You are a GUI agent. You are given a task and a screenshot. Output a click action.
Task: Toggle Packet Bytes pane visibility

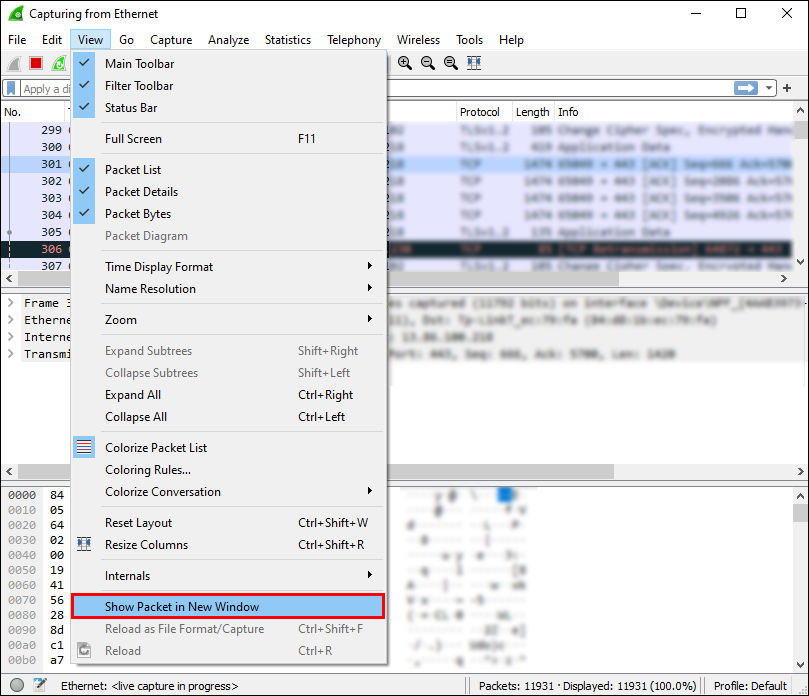pyautogui.click(x=227, y=214)
